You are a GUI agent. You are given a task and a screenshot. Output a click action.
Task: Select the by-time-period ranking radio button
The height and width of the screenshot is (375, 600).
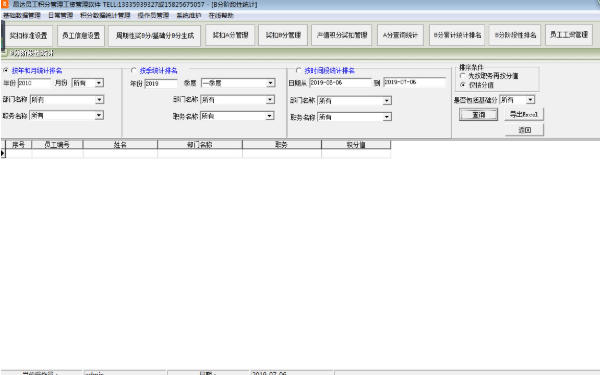pos(298,70)
